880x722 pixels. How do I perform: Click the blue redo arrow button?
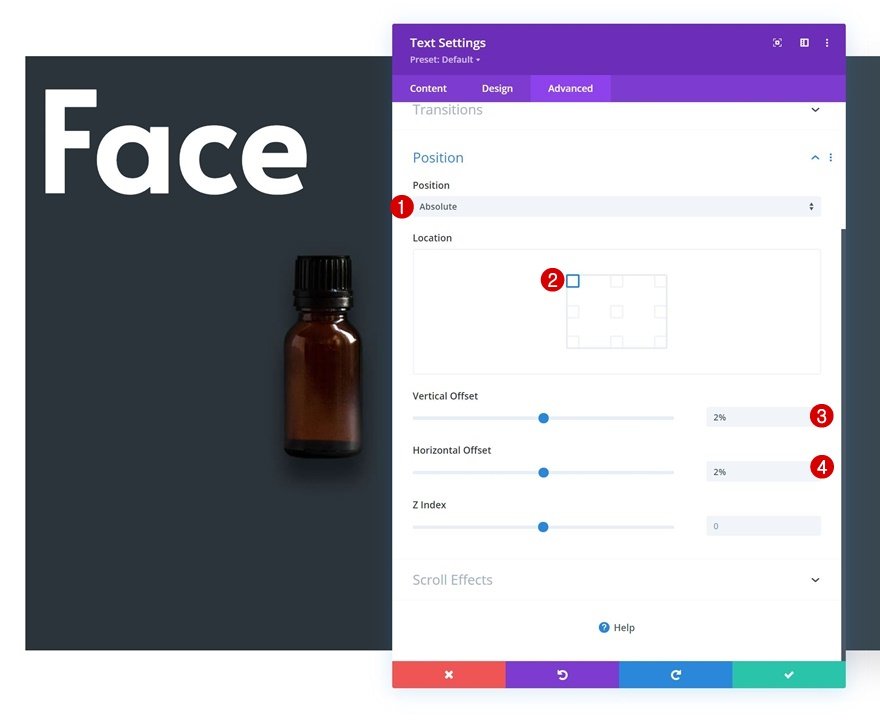[676, 674]
